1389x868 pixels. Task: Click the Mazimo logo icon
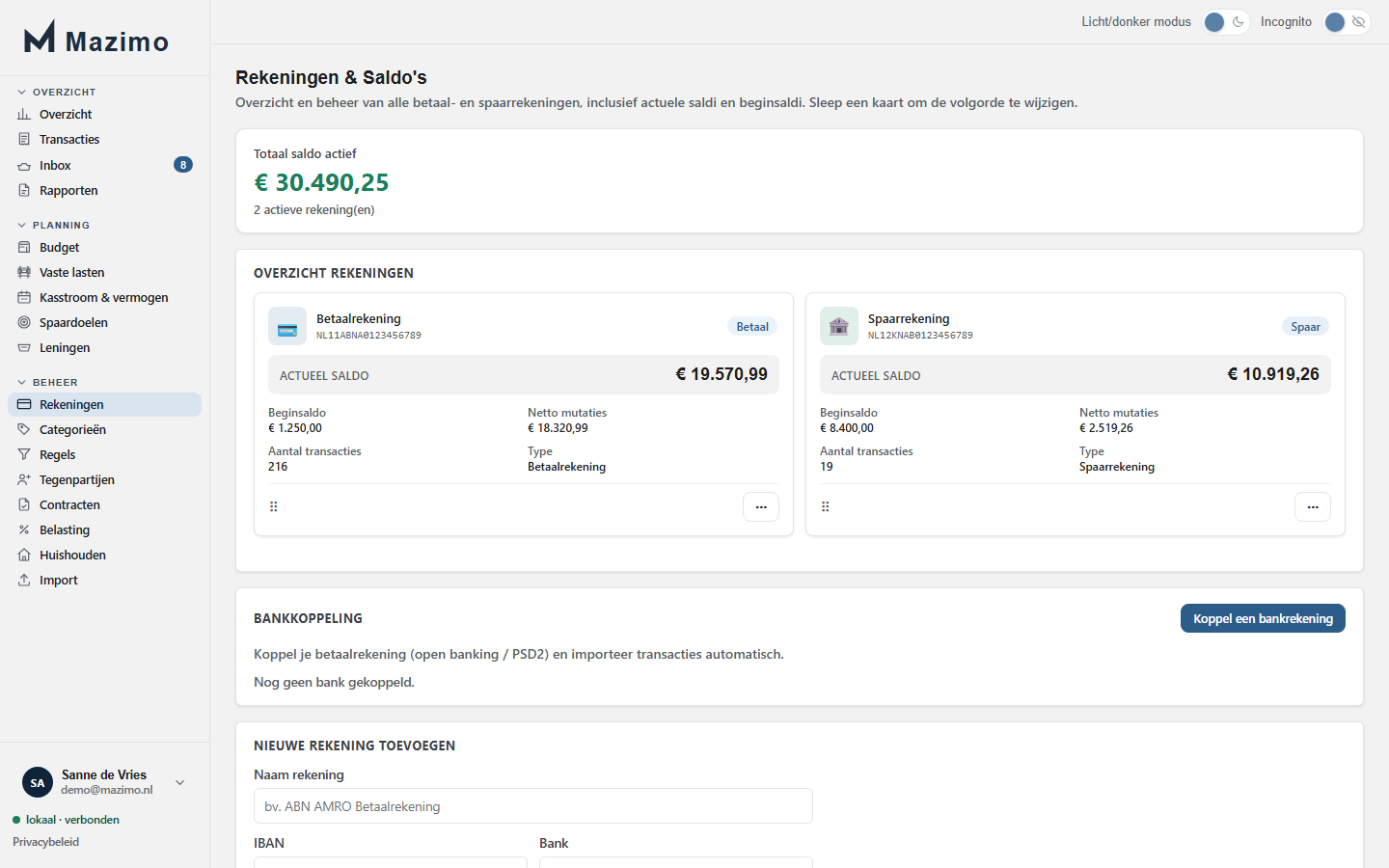click(x=40, y=37)
